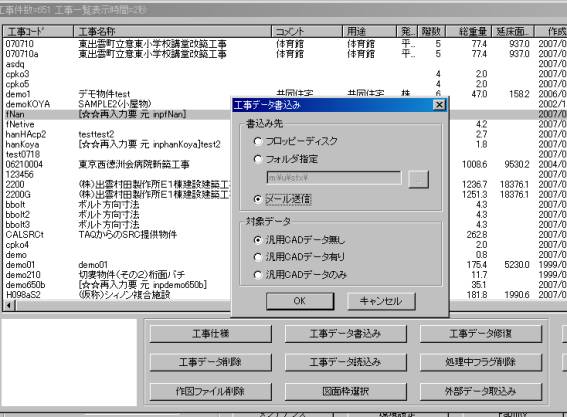Click the 図面枠選択 button
This screenshot has height=417, width=567.
345,391
